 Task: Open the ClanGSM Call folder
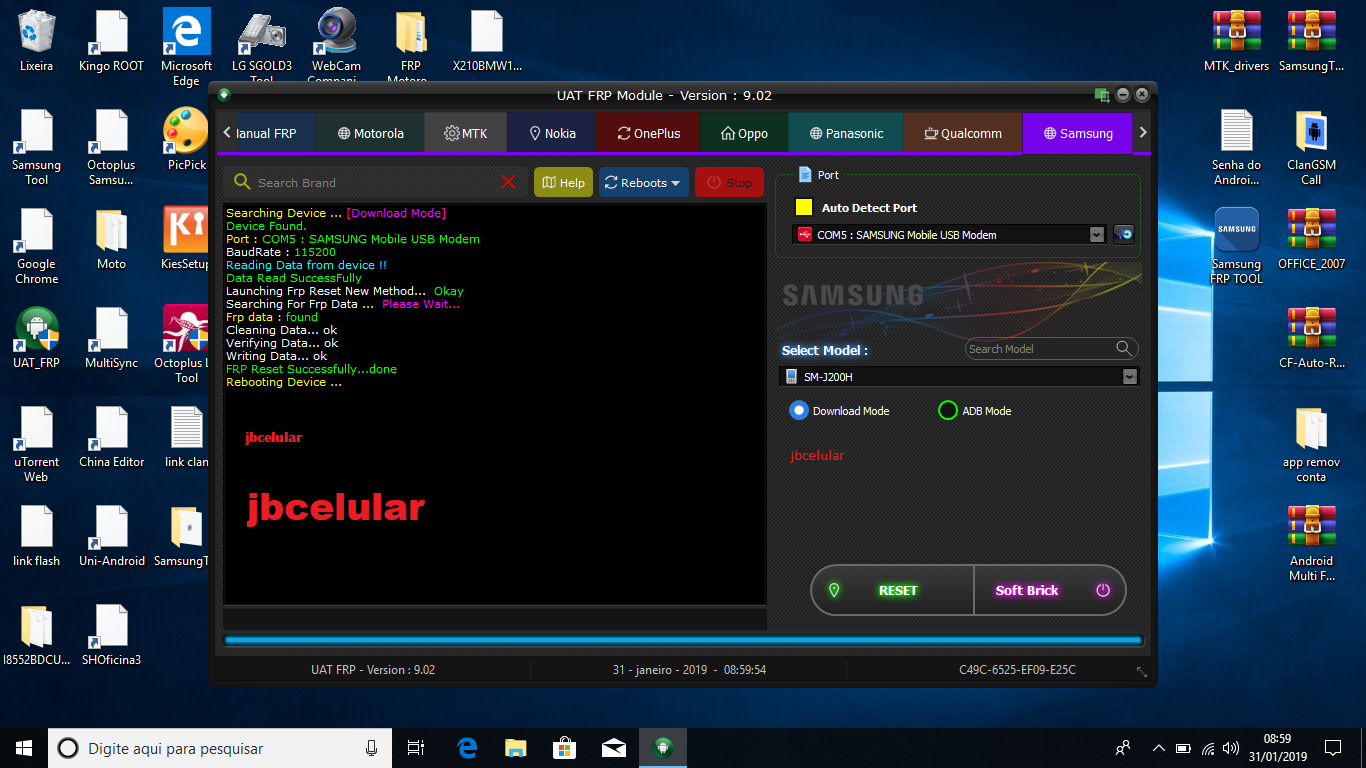(1311, 147)
